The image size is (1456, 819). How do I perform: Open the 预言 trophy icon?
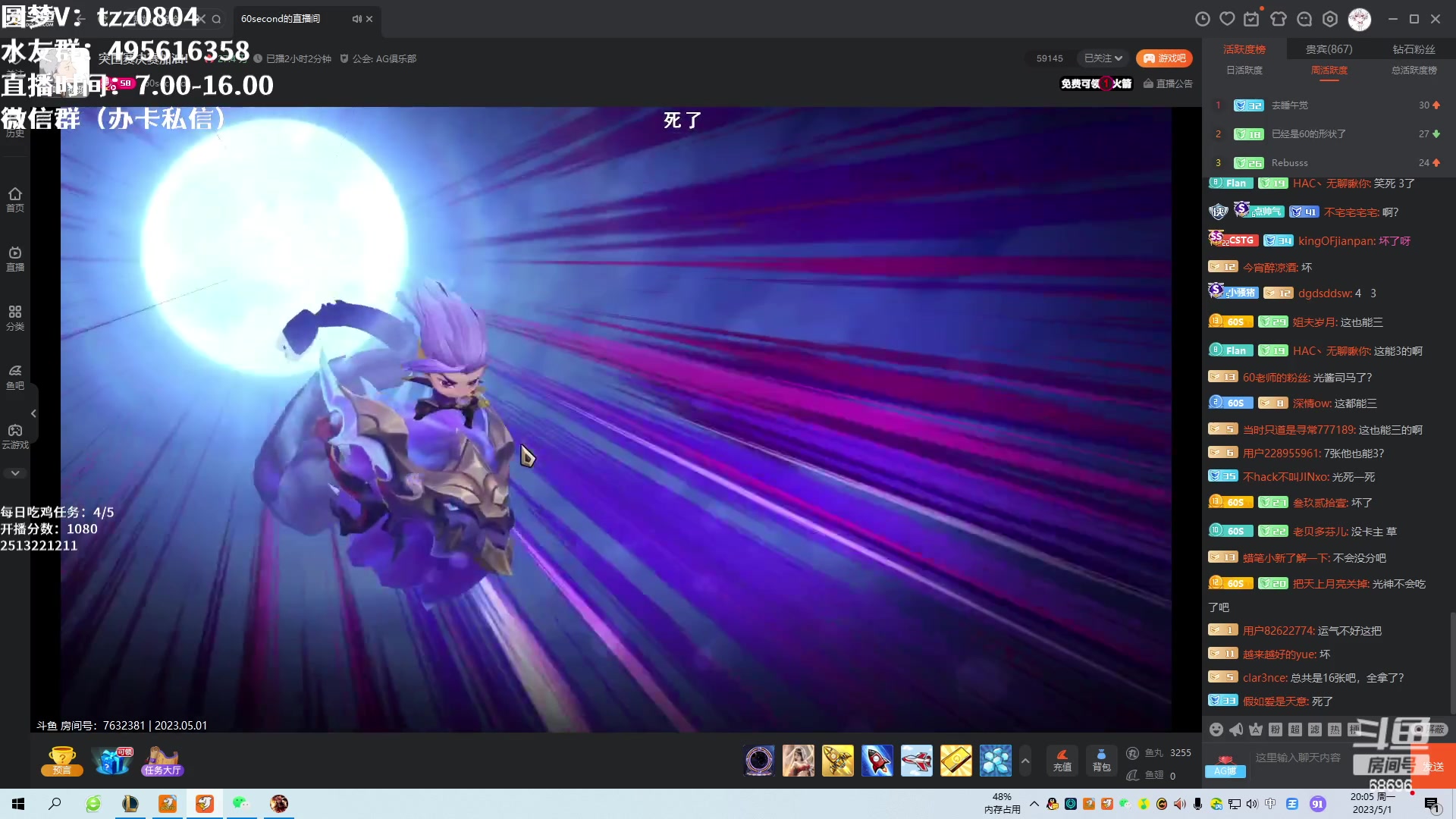coord(61,761)
